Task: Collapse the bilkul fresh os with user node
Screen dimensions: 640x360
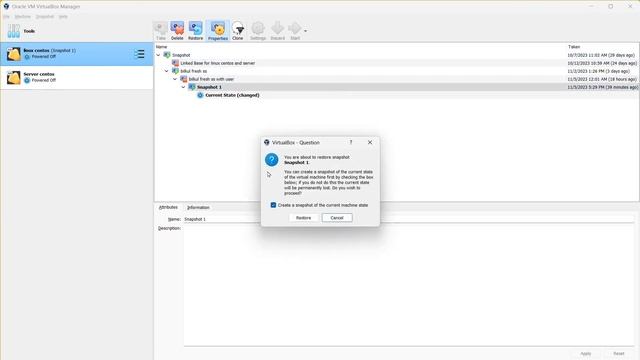Action: click(x=175, y=79)
